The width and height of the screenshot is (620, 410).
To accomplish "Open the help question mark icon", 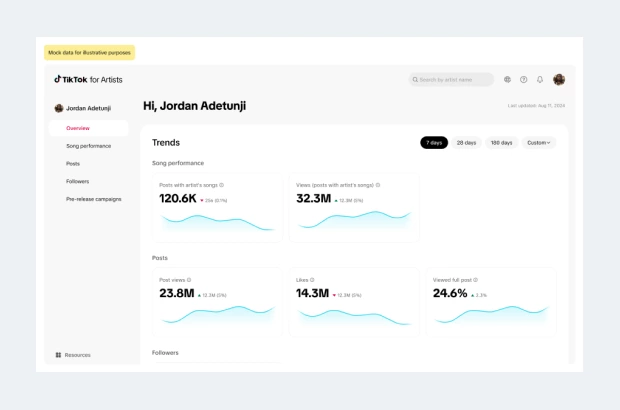I will point(524,79).
